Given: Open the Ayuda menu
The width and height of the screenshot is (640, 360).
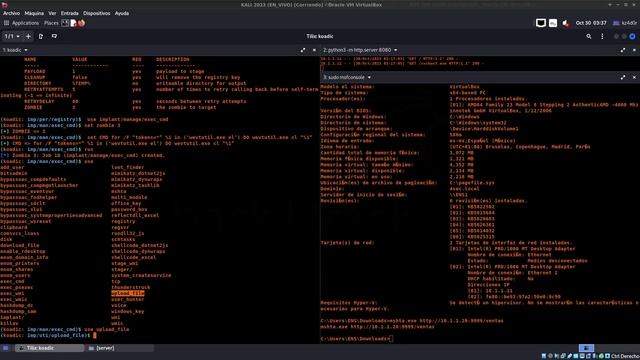Looking at the screenshot, I should (x=122, y=13).
